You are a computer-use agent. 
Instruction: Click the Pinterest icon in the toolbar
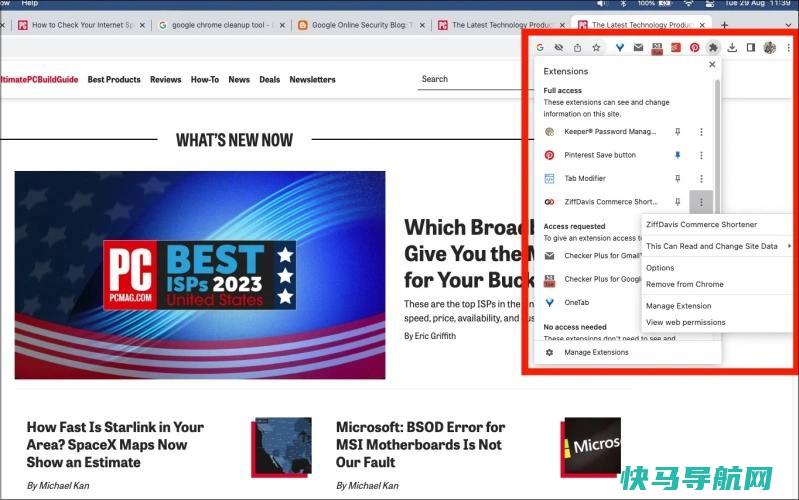coord(695,47)
